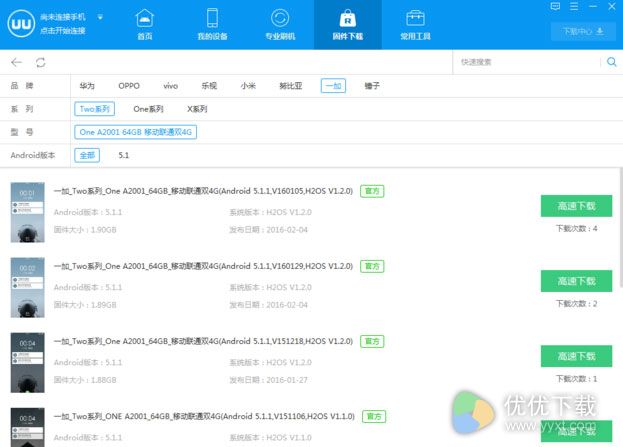Focus the 快速搜索 search field
This screenshot has height=447, width=623.
527,62
